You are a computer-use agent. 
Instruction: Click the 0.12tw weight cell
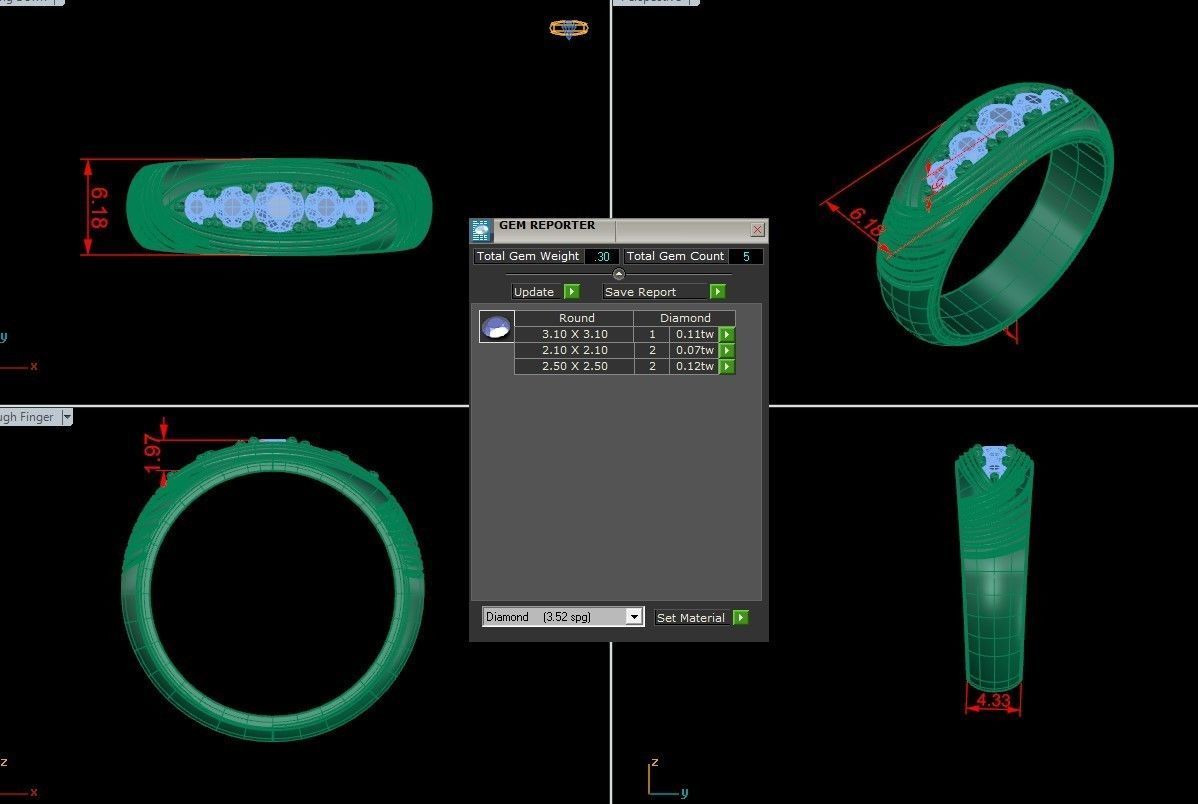pyautogui.click(x=695, y=366)
